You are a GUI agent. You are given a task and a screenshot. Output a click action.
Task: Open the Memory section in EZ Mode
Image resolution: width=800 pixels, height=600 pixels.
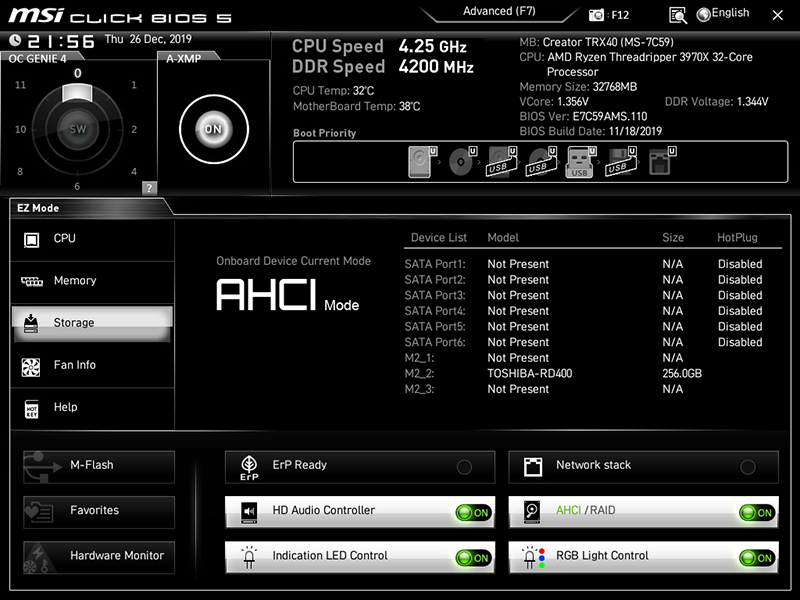(x=92, y=281)
